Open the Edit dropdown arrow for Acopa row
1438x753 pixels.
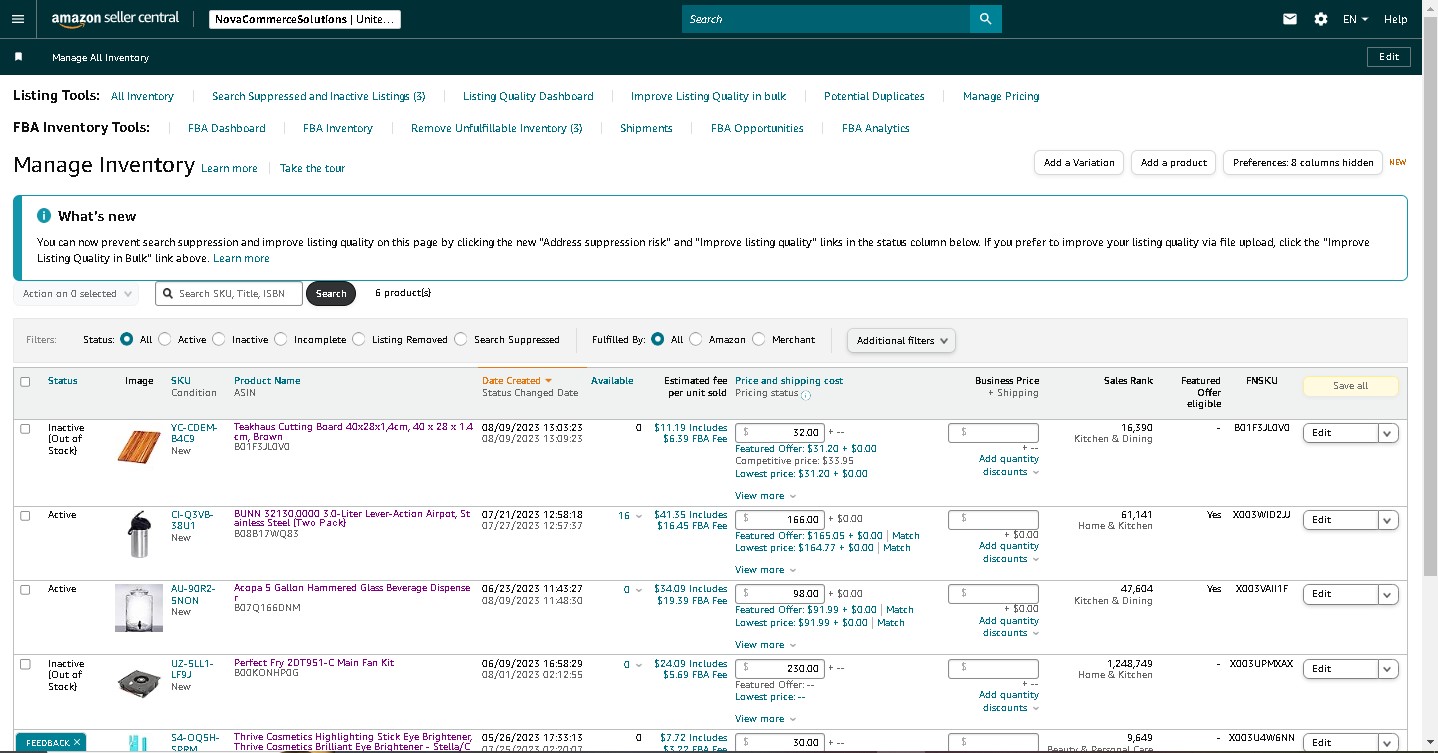[1388, 594]
